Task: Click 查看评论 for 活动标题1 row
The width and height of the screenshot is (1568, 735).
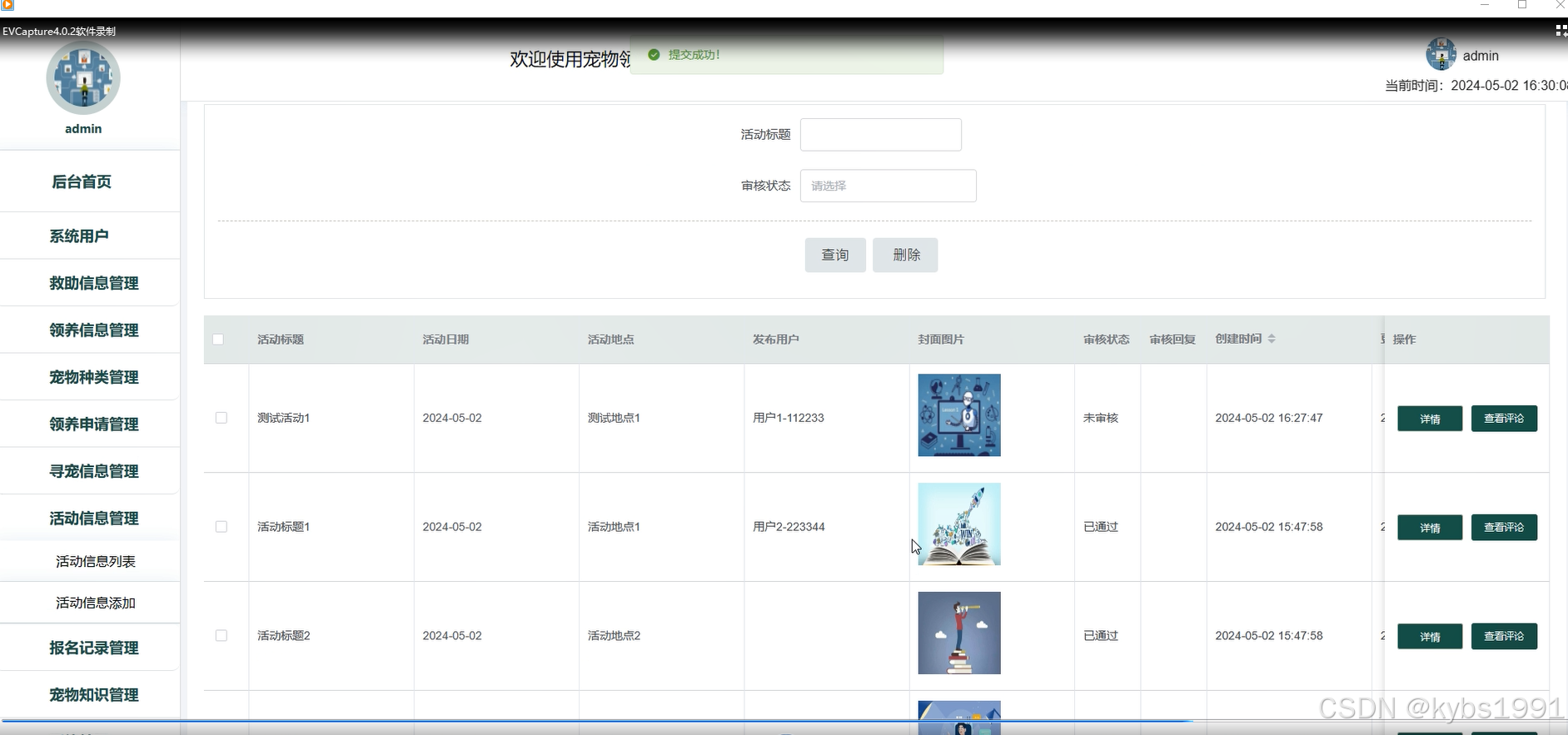Action: (1504, 527)
